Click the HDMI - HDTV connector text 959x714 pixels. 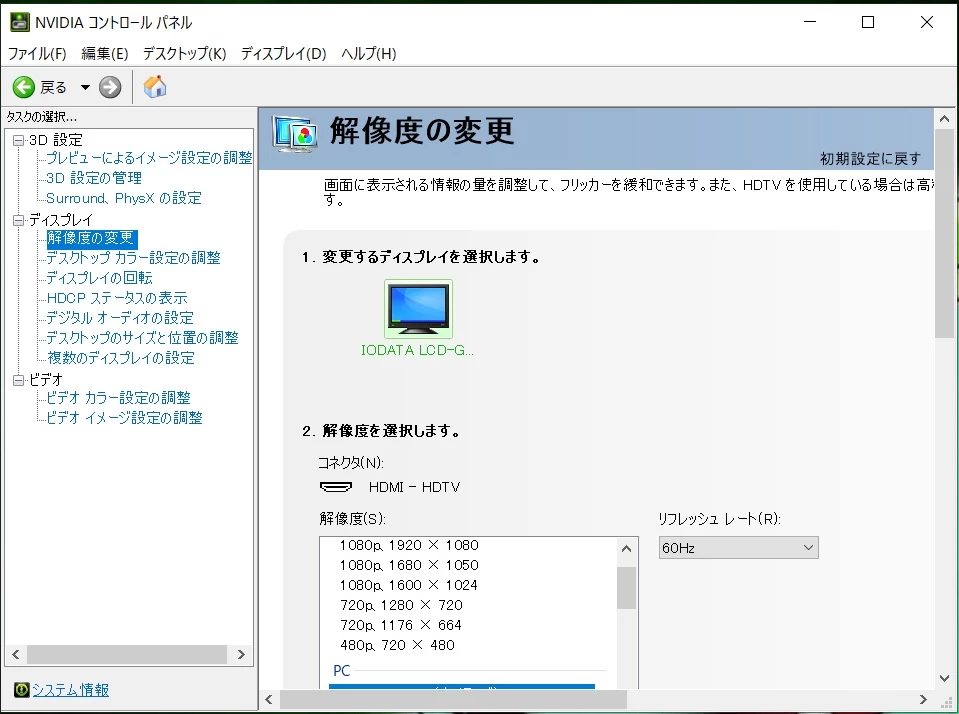(x=415, y=487)
